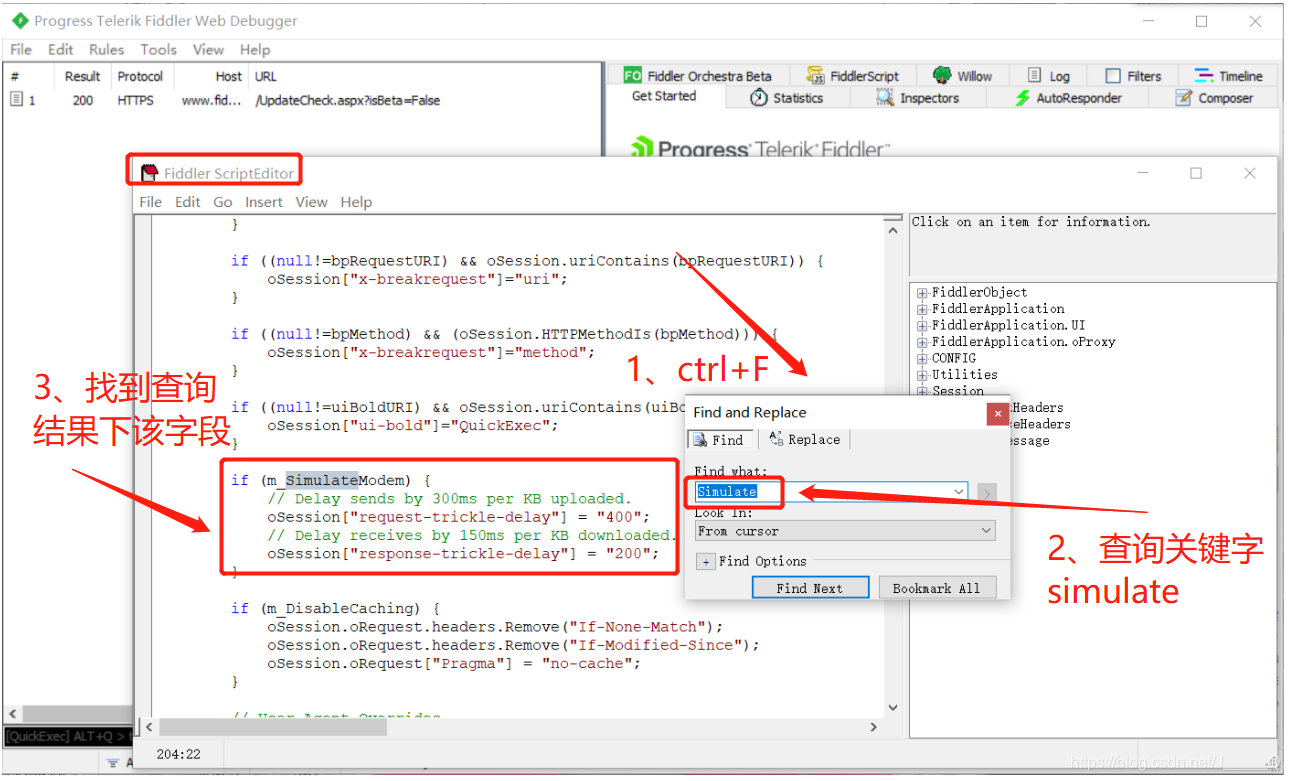Click the Find Next button

pyautogui.click(x=810, y=588)
